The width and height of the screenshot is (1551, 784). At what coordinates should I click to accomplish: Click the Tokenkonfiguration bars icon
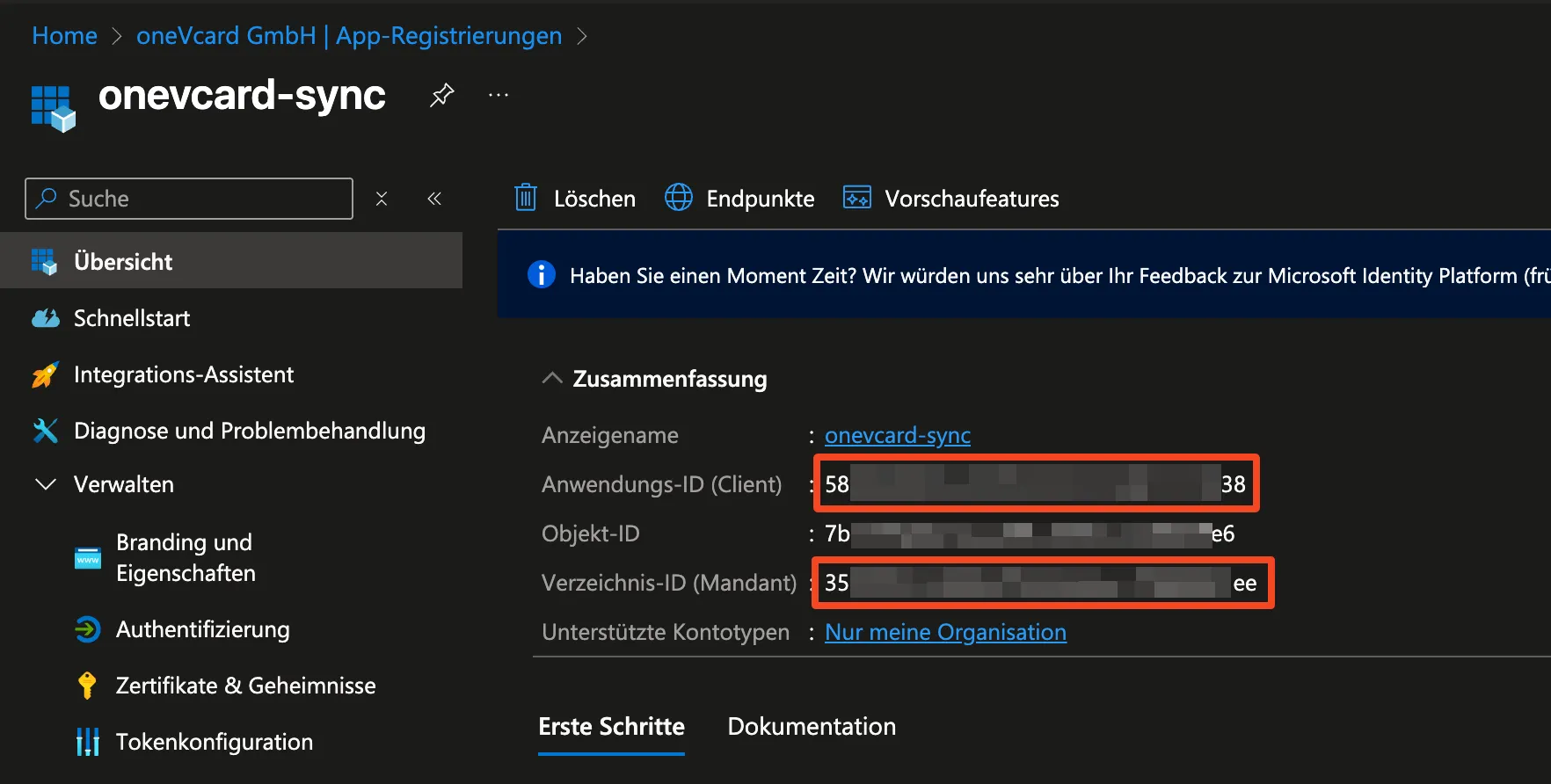coord(88,742)
